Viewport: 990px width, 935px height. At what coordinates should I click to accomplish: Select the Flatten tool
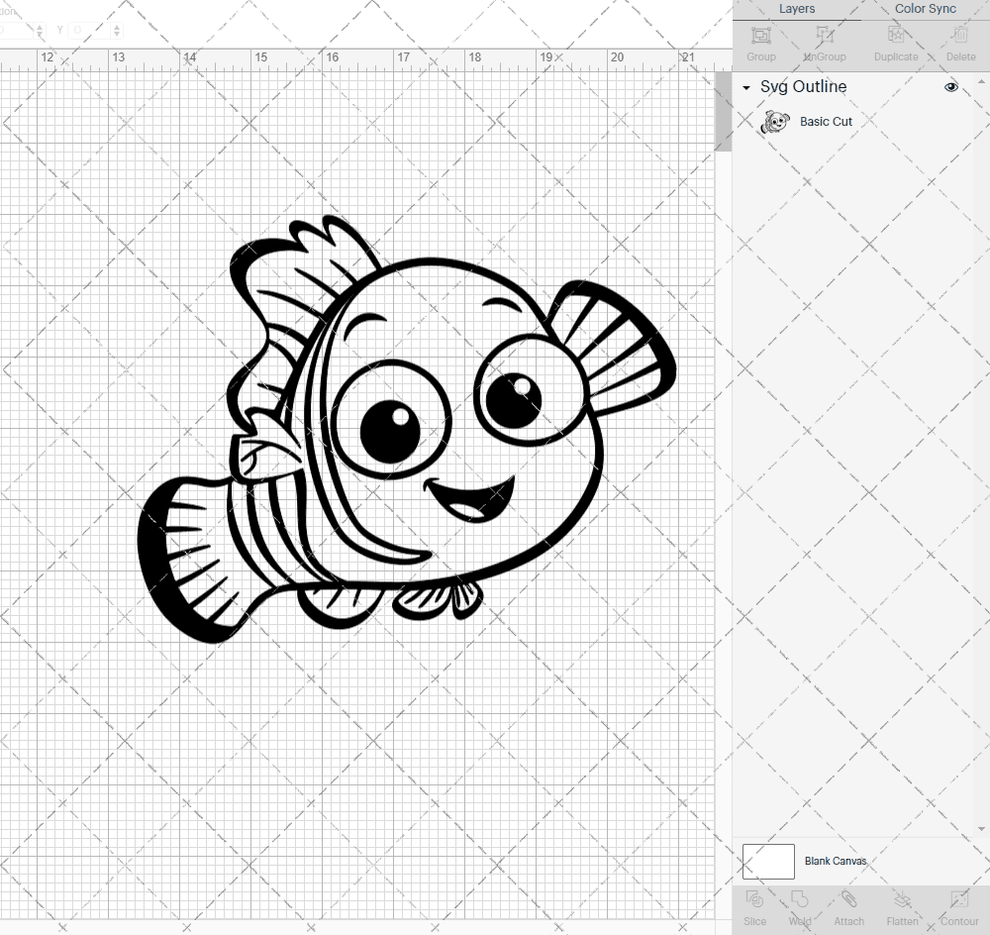pos(902,908)
